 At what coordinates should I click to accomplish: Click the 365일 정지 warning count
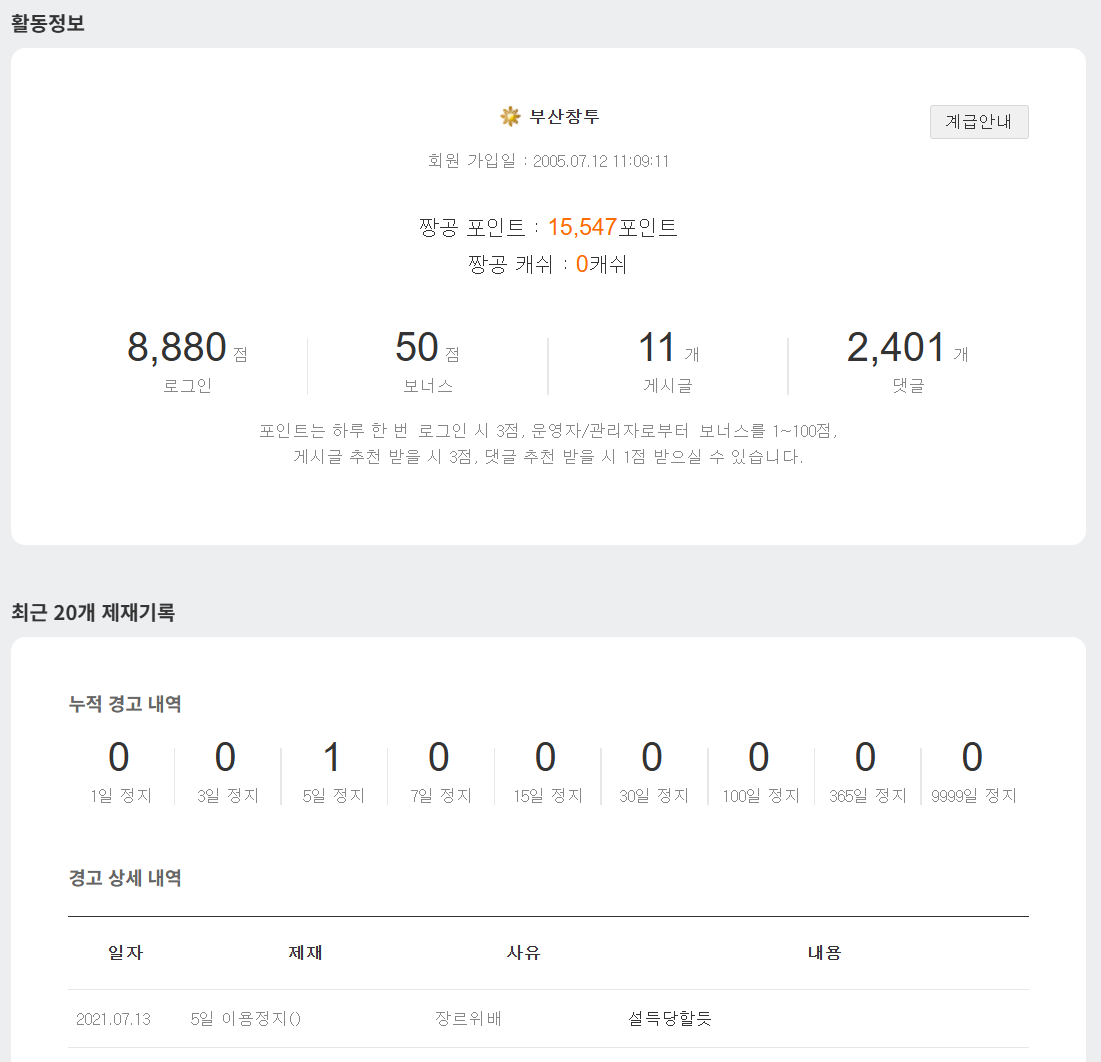(866, 759)
